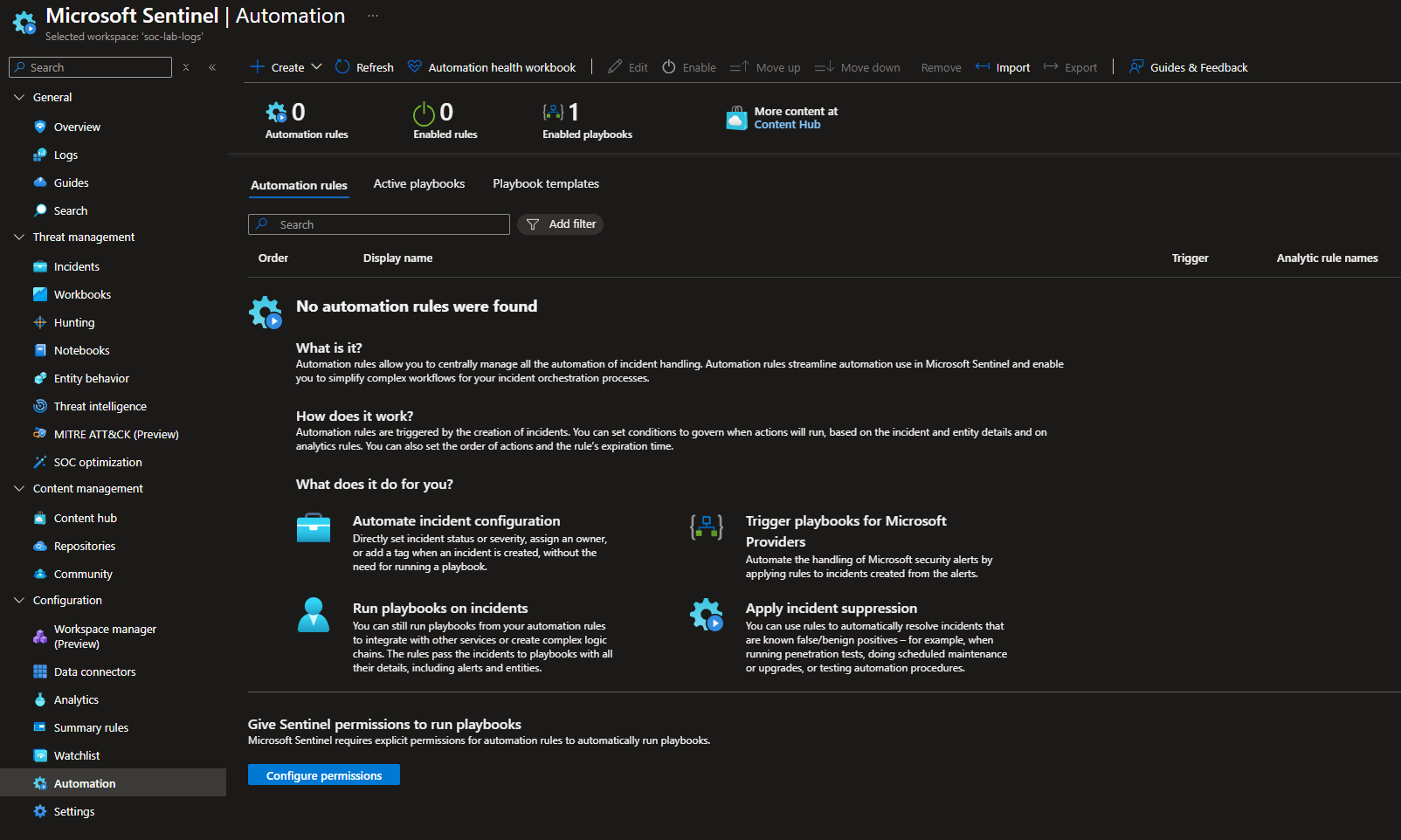This screenshot has width=1401, height=840.
Task: Collapse the Threat management section
Action: point(19,237)
